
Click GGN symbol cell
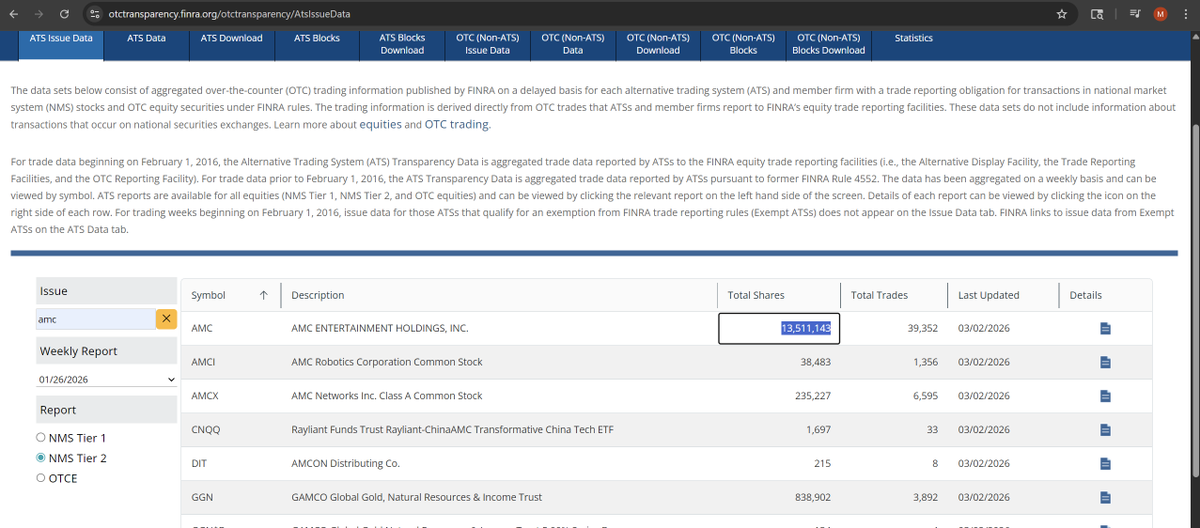[201, 497]
